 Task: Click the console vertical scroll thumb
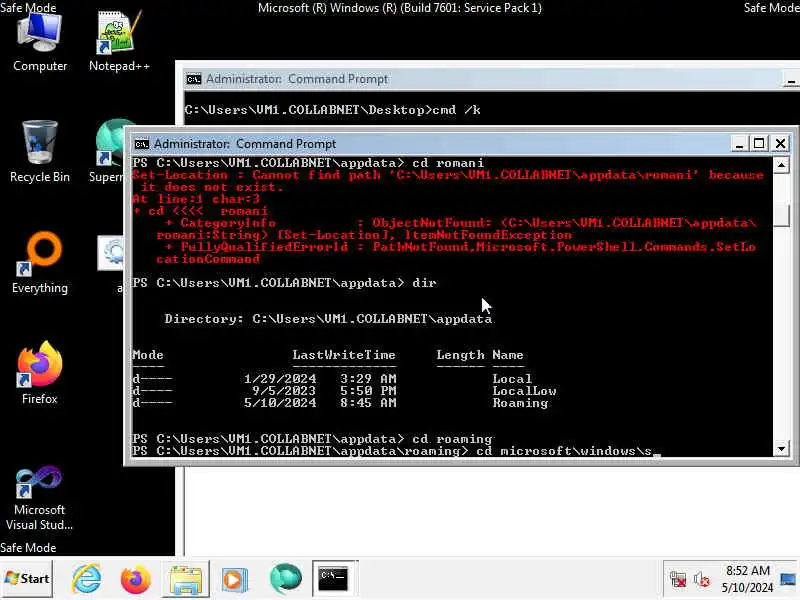click(x=781, y=215)
